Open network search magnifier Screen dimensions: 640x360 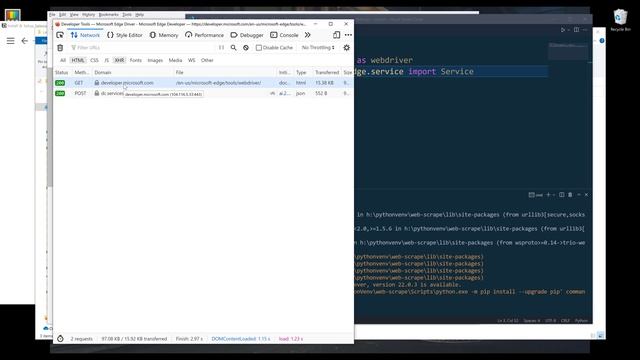(233, 48)
